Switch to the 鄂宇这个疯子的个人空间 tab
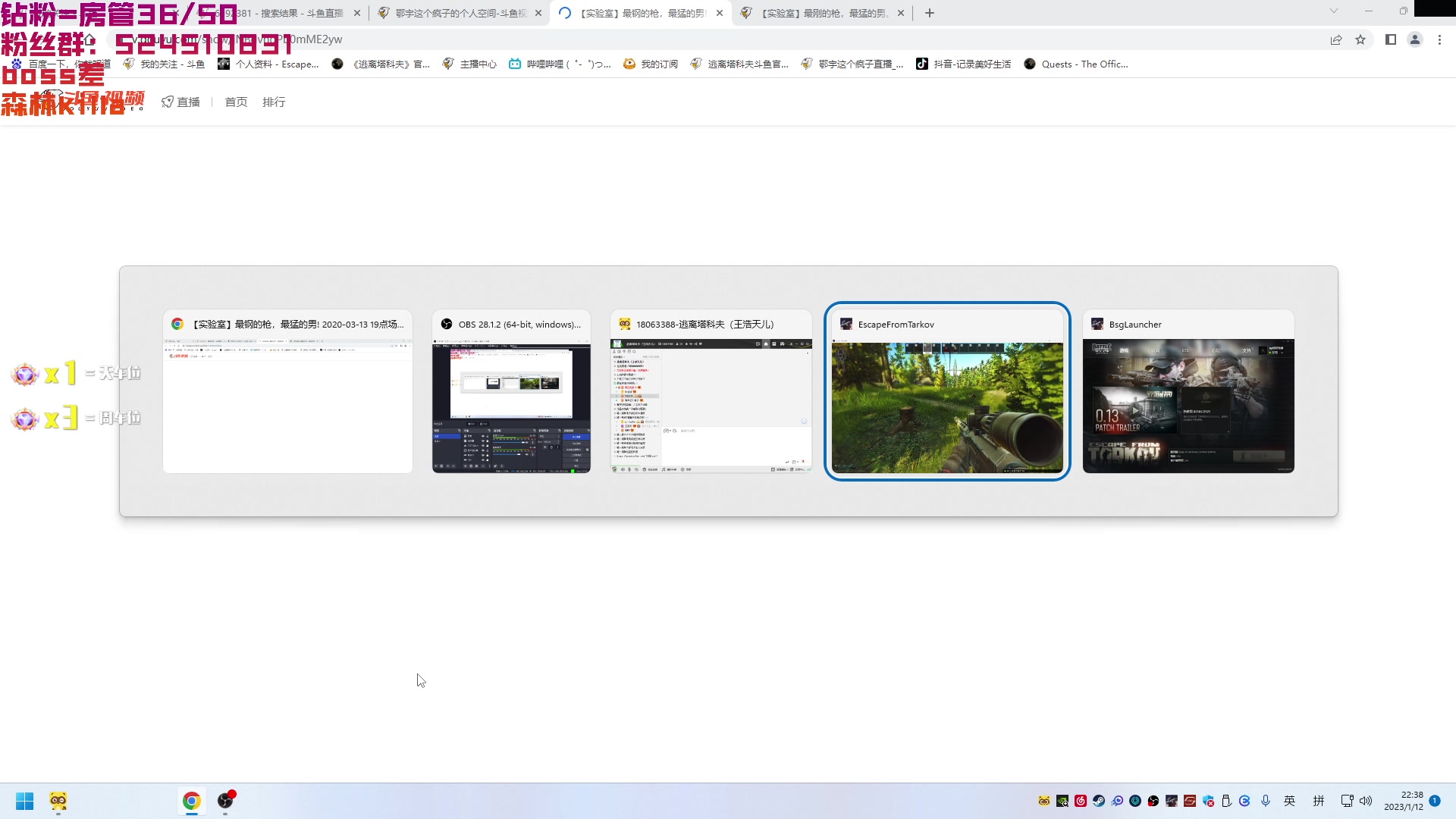This screenshot has height=819, width=1456. click(x=461, y=13)
